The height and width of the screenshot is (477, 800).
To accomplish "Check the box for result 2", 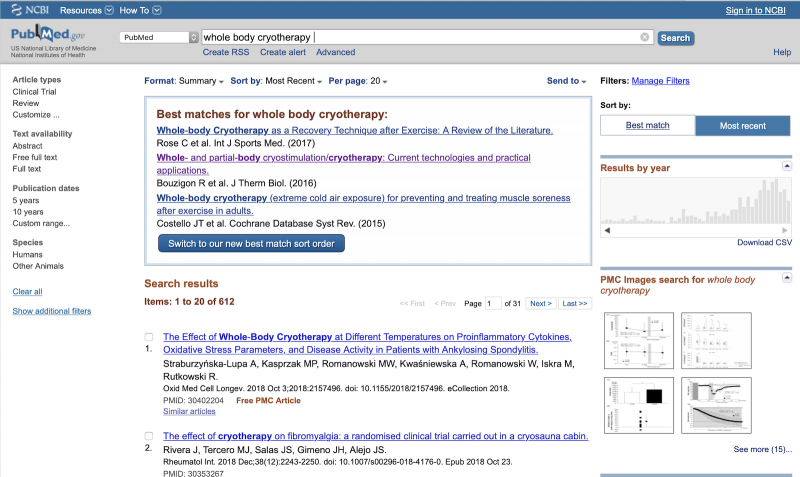I will click(x=149, y=436).
